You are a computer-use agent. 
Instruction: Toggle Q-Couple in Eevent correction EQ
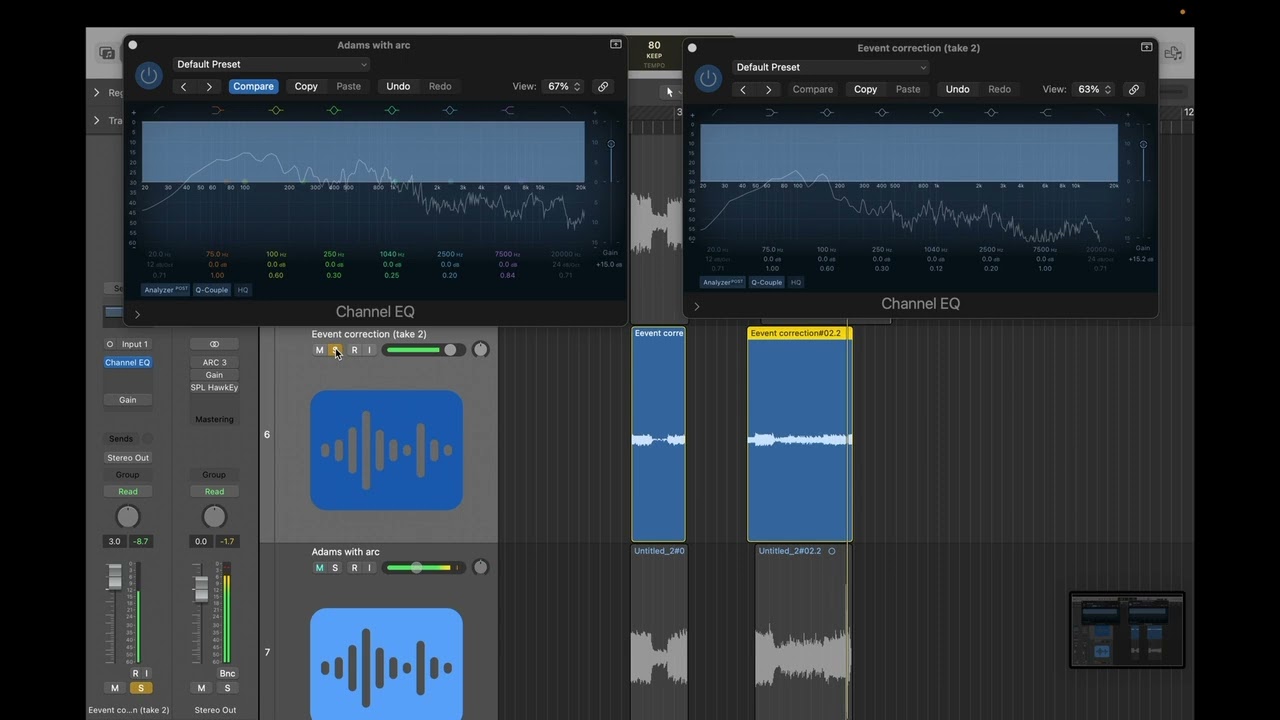(767, 282)
